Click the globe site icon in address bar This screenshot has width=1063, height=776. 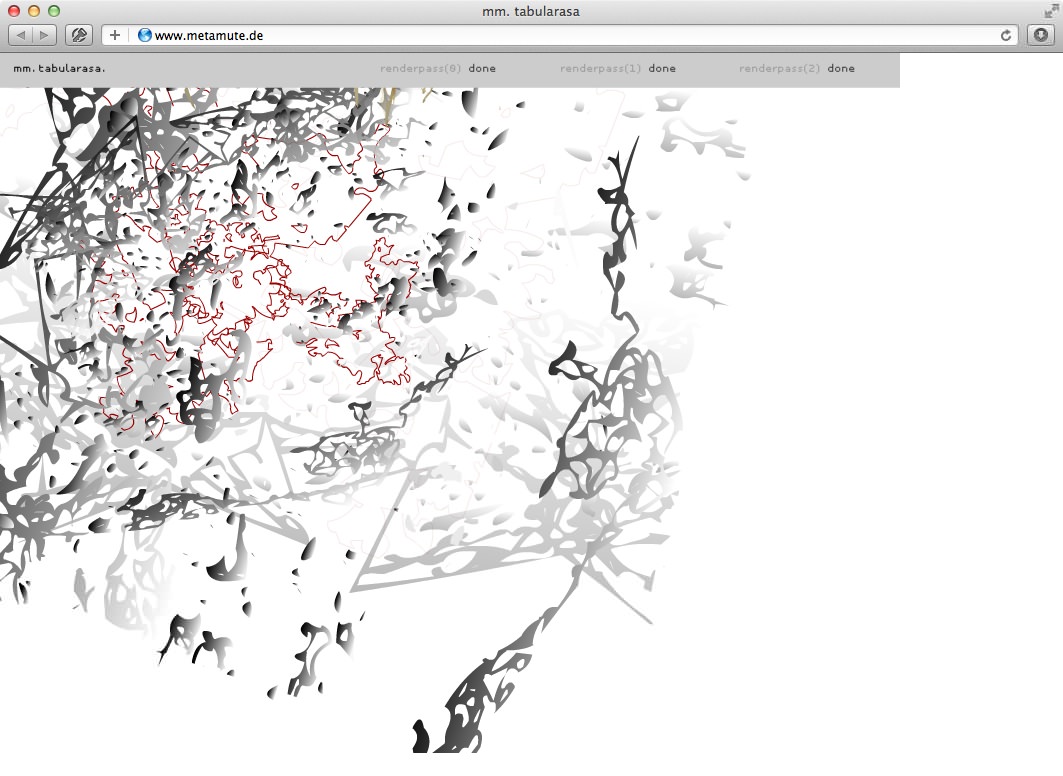(145, 35)
